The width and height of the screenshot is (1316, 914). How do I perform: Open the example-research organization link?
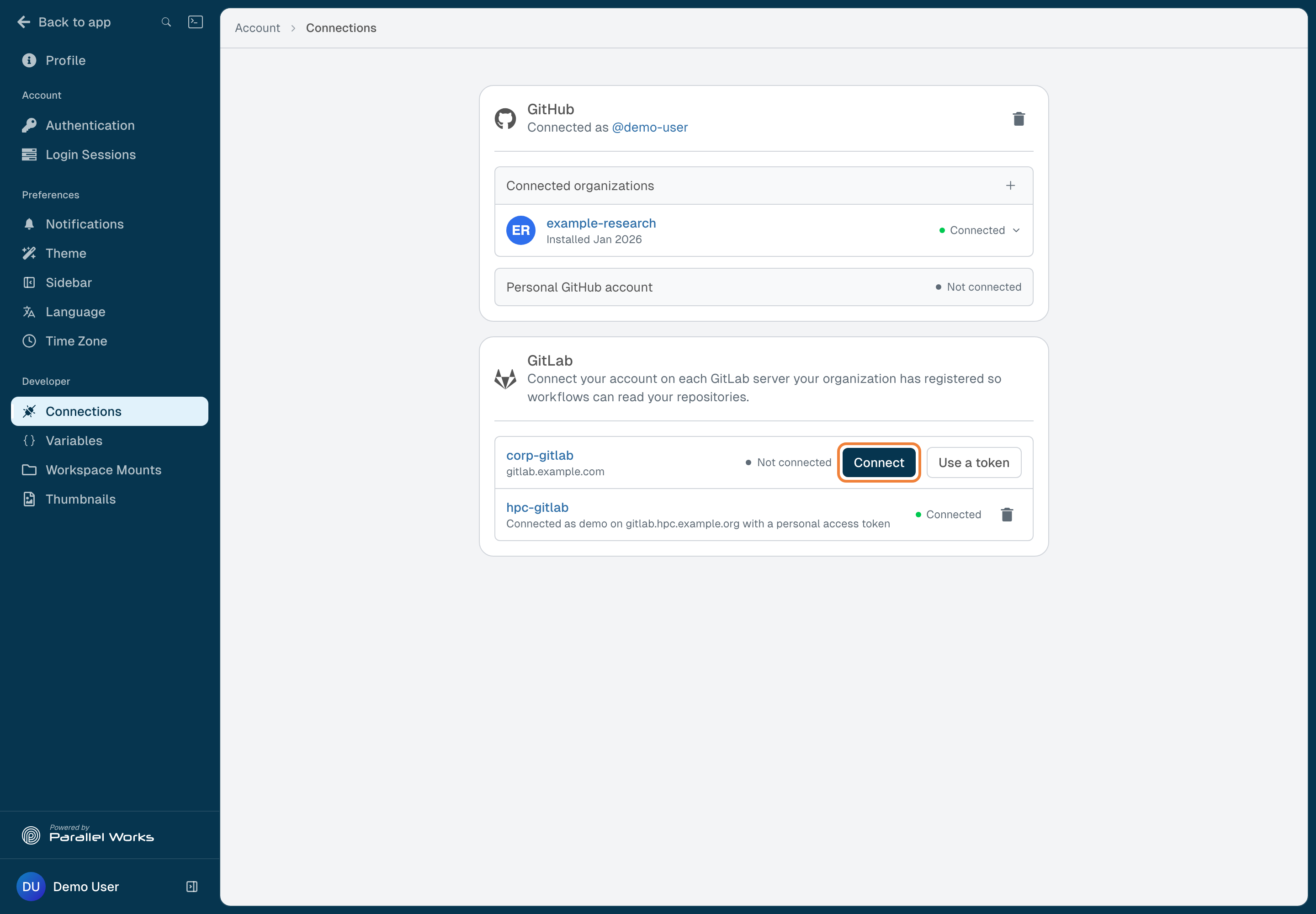(601, 223)
